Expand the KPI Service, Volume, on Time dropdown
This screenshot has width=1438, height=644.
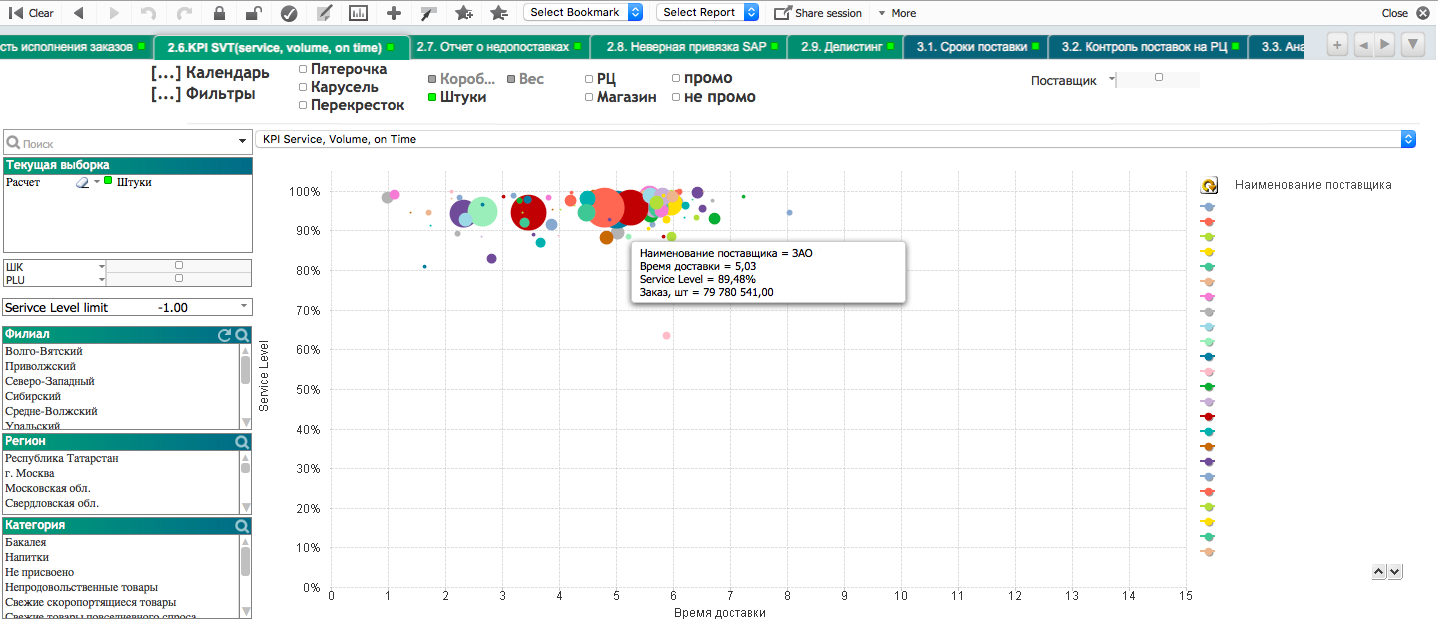click(x=1408, y=139)
